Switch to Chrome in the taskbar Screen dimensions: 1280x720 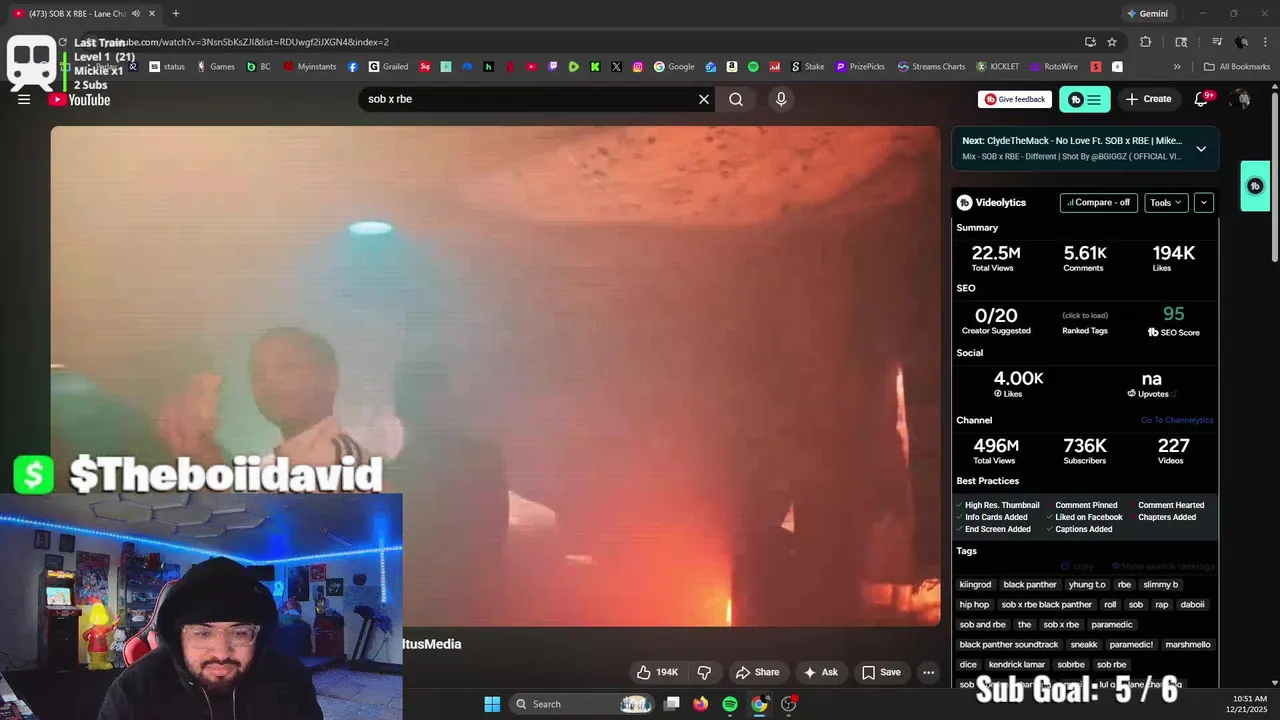(759, 704)
